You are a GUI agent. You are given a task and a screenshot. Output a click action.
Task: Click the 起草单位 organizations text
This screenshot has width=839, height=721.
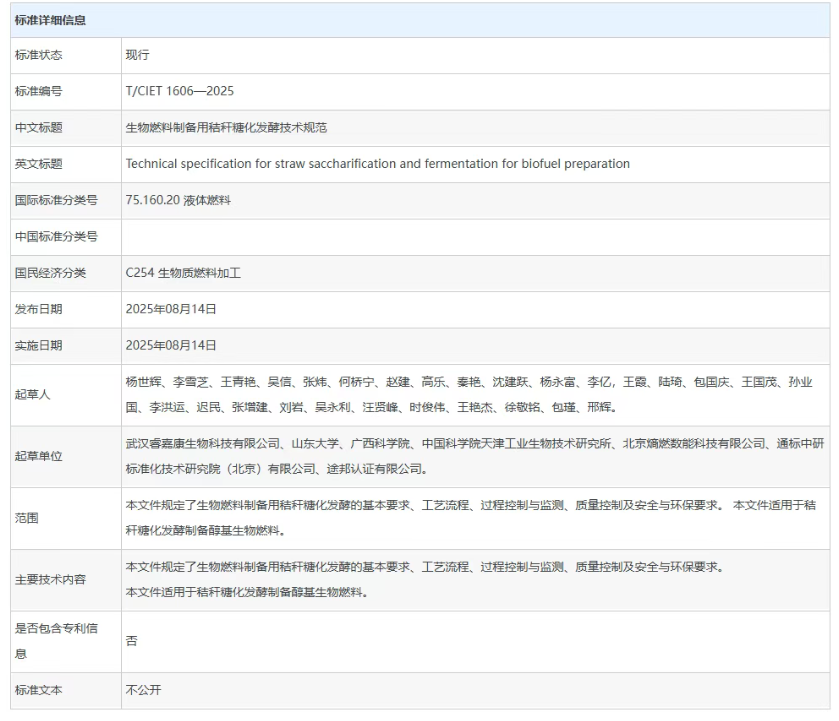point(470,456)
